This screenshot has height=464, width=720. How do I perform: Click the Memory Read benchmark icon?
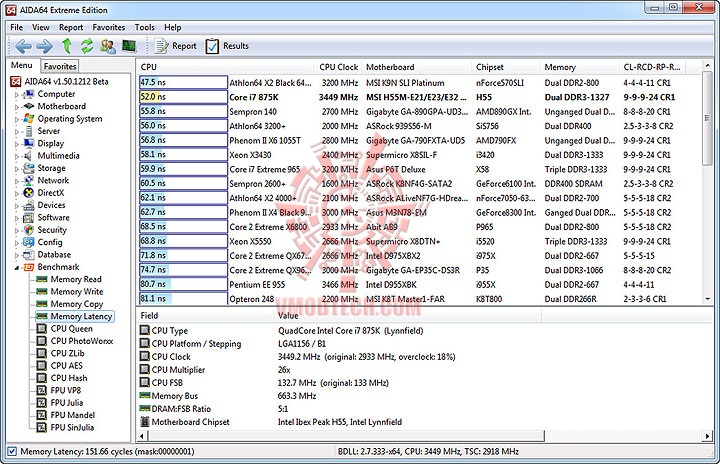[x=42, y=279]
